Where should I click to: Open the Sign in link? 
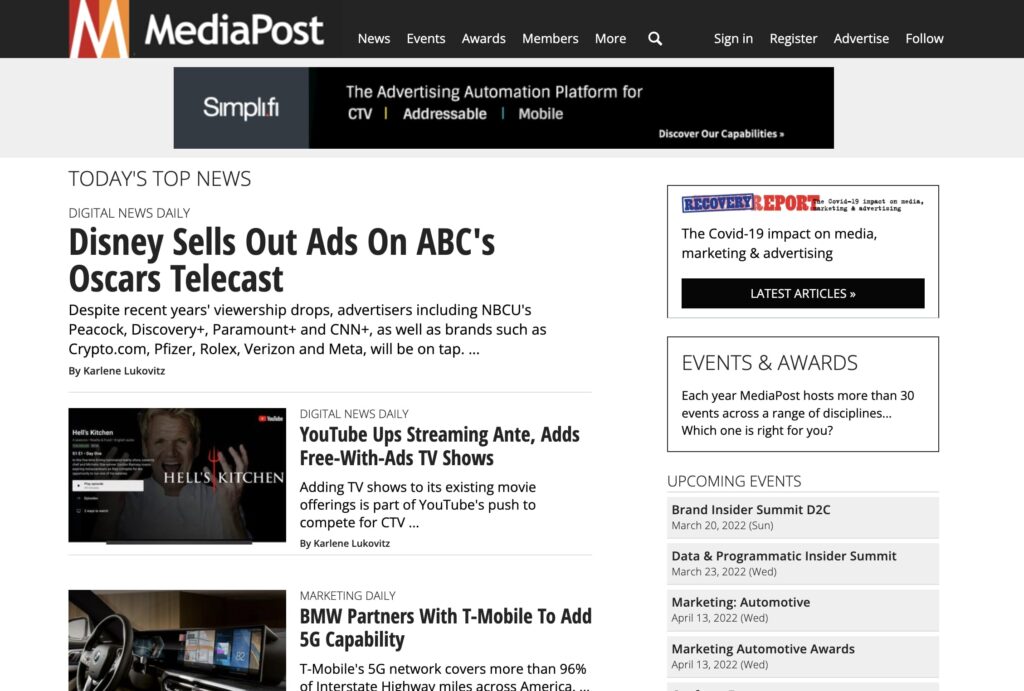(x=733, y=39)
